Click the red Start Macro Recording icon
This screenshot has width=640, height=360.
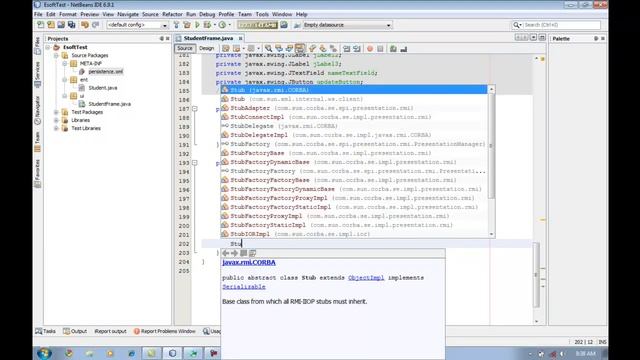point(370,49)
